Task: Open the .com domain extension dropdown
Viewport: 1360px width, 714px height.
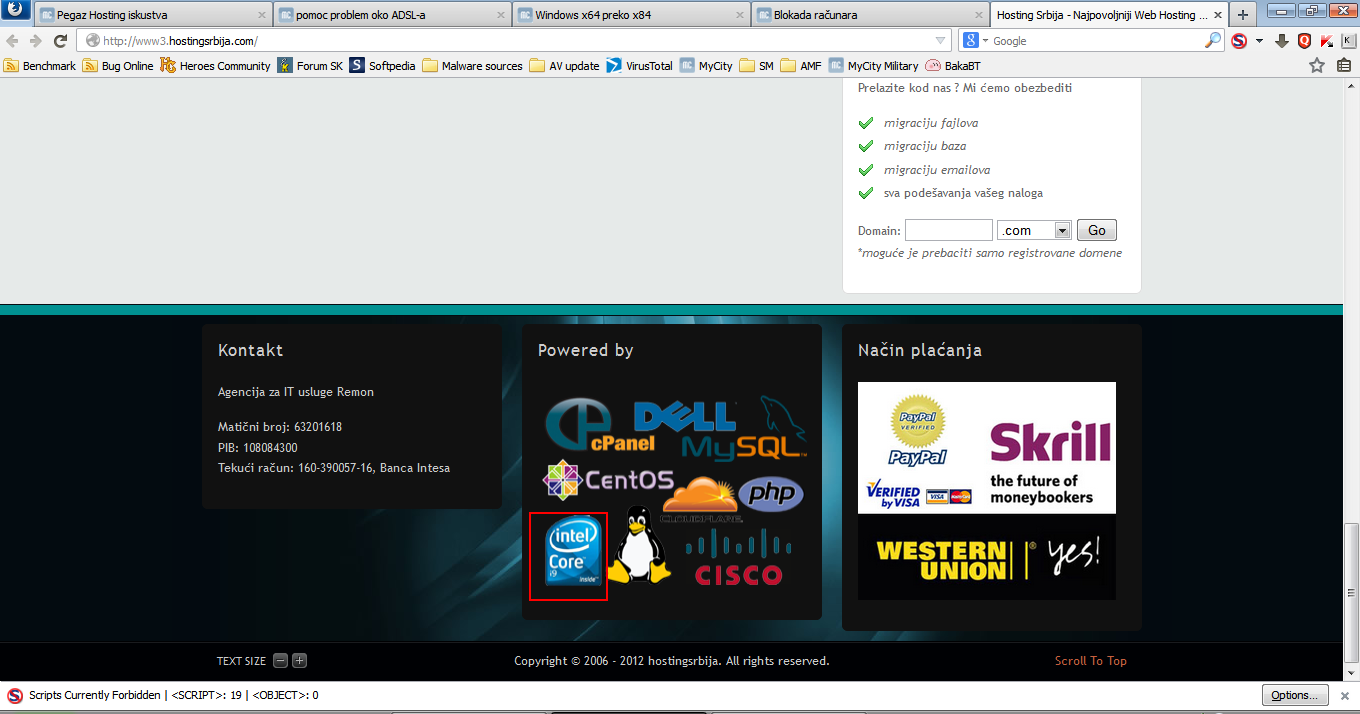Action: coord(1034,230)
